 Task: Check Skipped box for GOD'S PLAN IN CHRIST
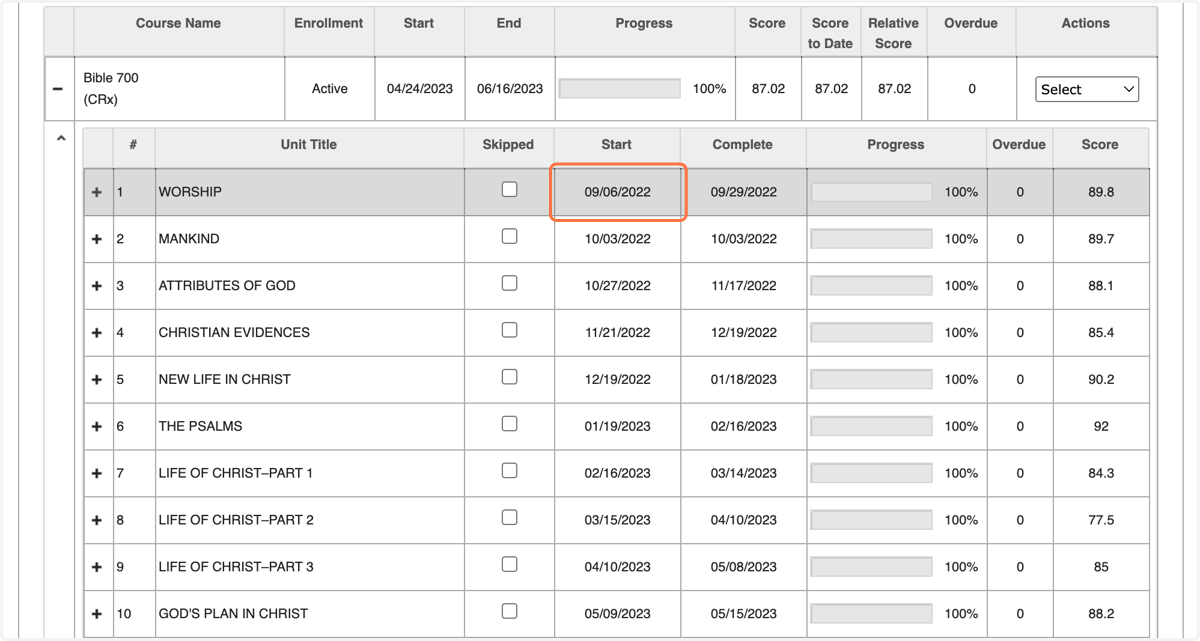point(509,611)
